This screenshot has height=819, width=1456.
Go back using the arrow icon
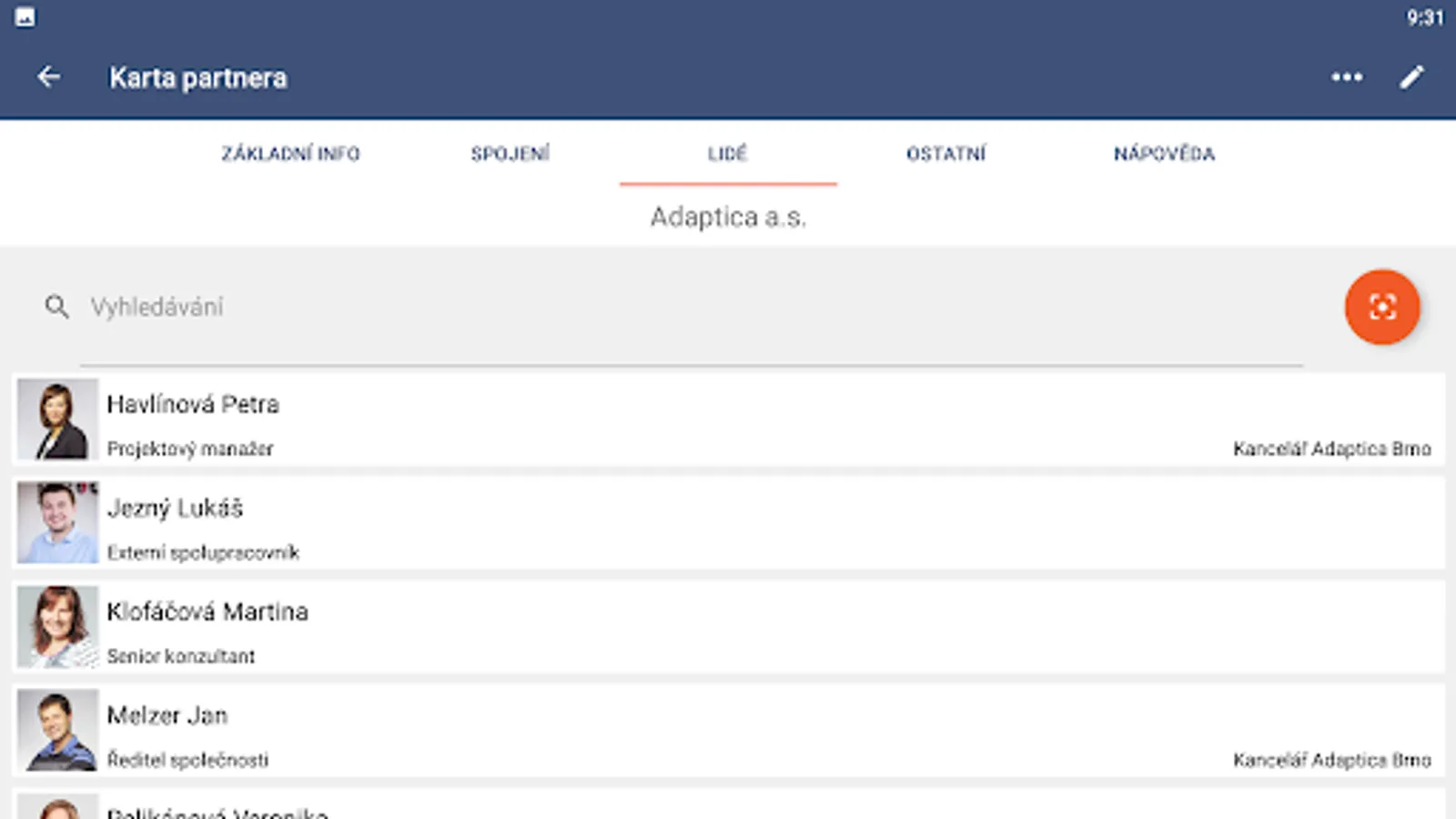49,77
